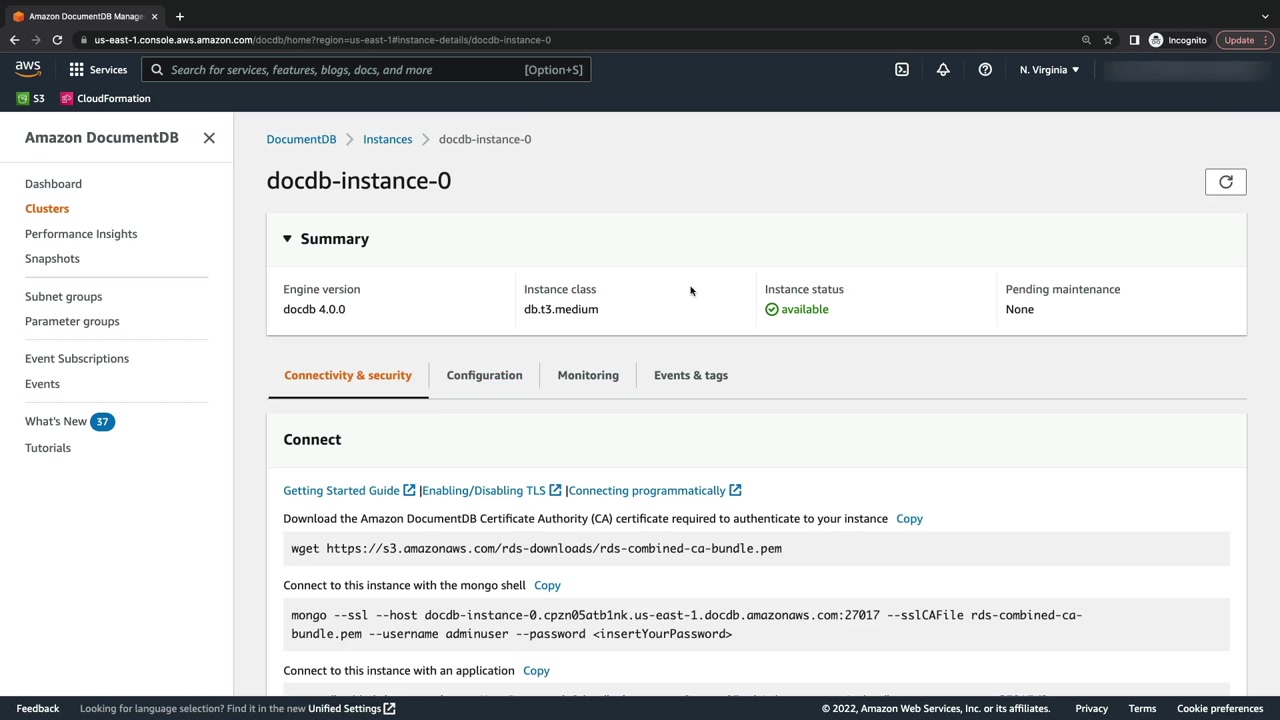Switch to the Configuration tab
Screen dimensions: 1280x720
pos(484,375)
